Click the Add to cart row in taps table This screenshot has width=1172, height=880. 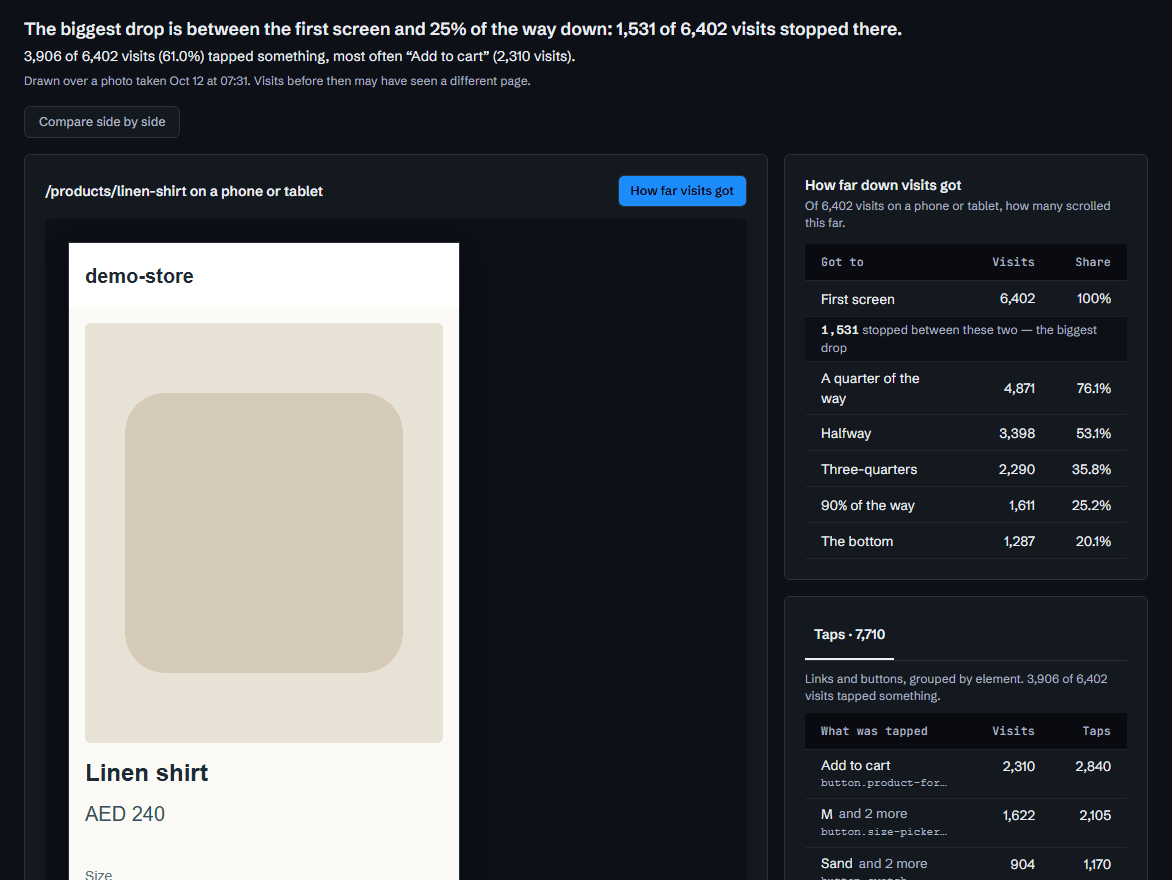tap(966, 774)
